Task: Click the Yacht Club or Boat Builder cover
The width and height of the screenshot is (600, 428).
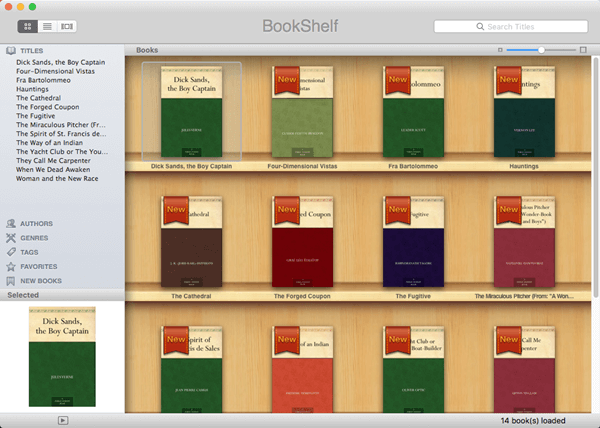Action: click(413, 369)
